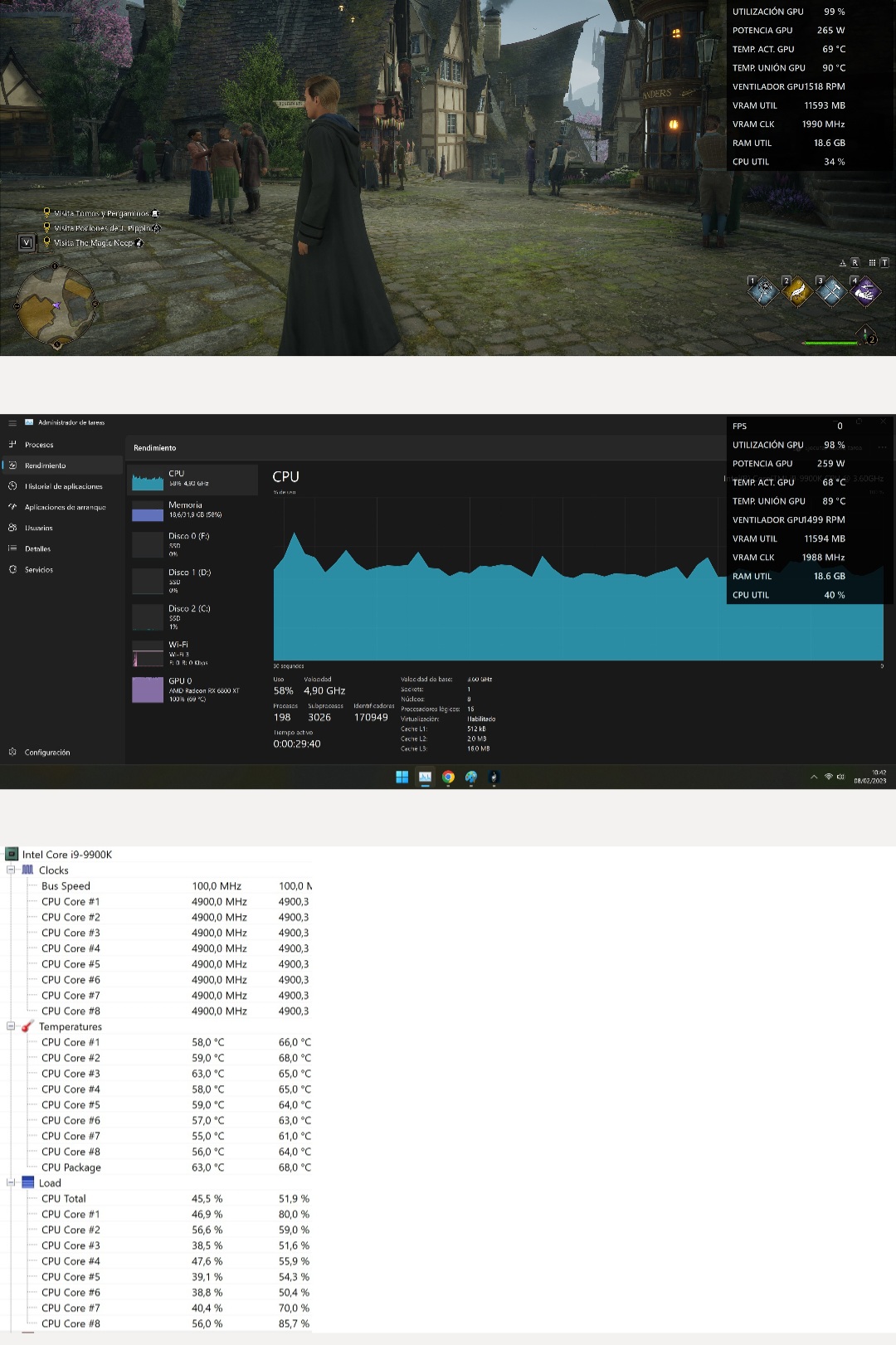Click the globe app icon next to Chrome
896x1345 pixels.
(471, 777)
